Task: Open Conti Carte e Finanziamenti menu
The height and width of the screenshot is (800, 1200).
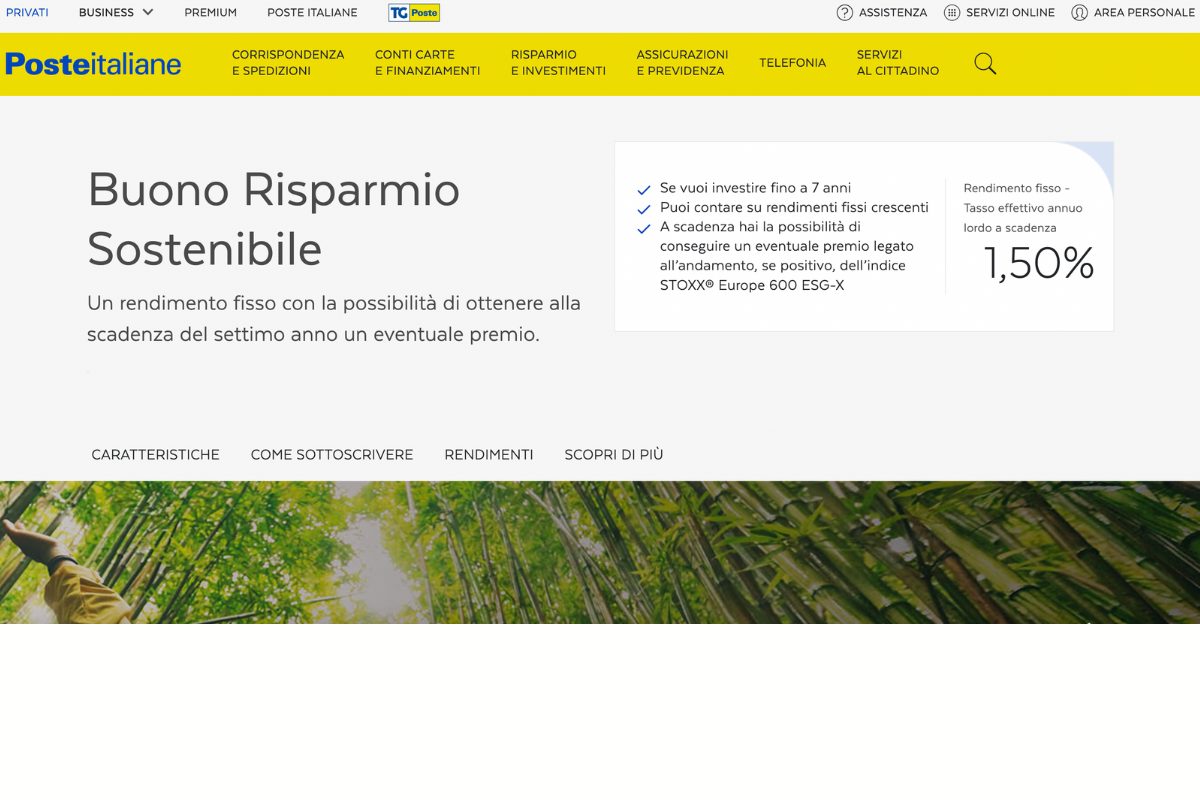Action: point(427,63)
